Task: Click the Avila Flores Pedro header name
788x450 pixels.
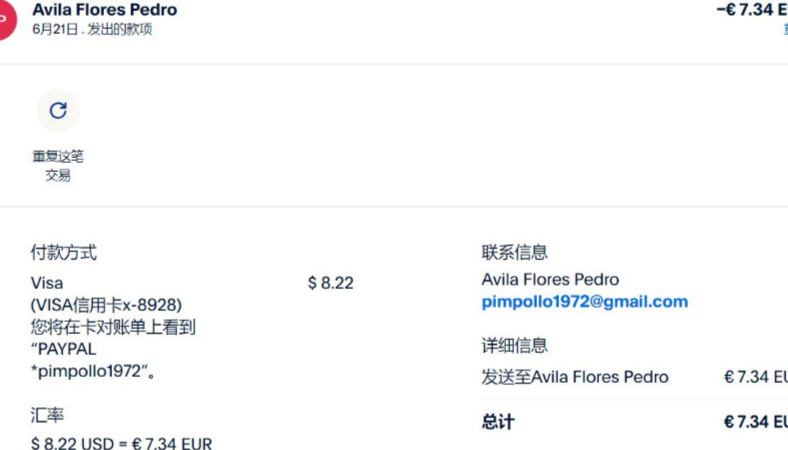Action: (x=104, y=10)
